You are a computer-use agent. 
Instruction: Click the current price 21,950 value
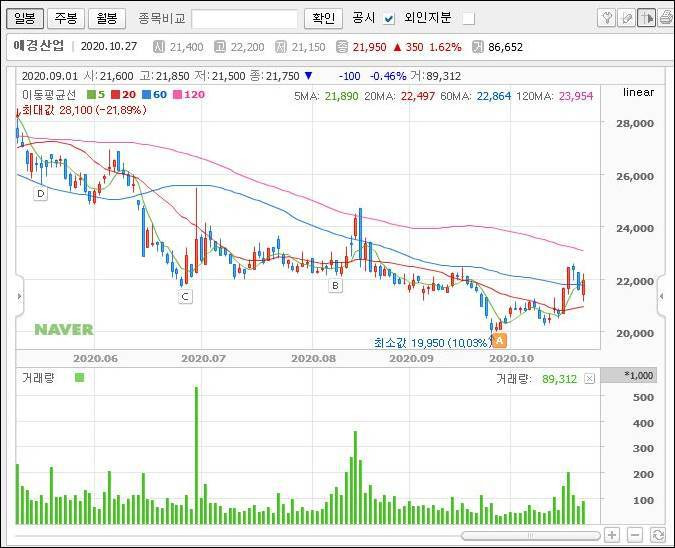tap(369, 47)
